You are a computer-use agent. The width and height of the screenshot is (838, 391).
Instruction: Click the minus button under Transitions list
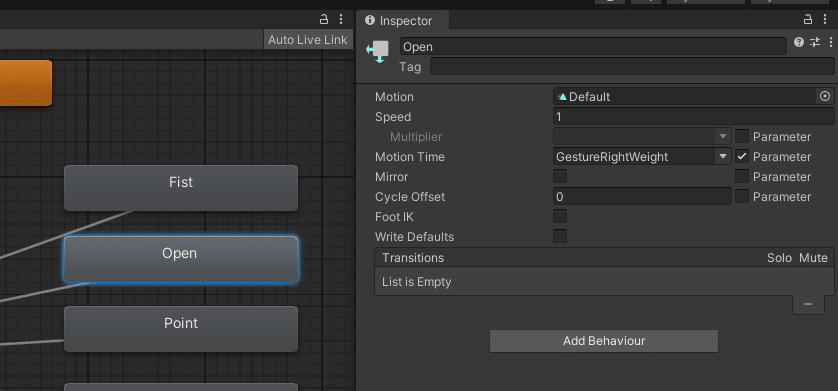click(x=808, y=304)
